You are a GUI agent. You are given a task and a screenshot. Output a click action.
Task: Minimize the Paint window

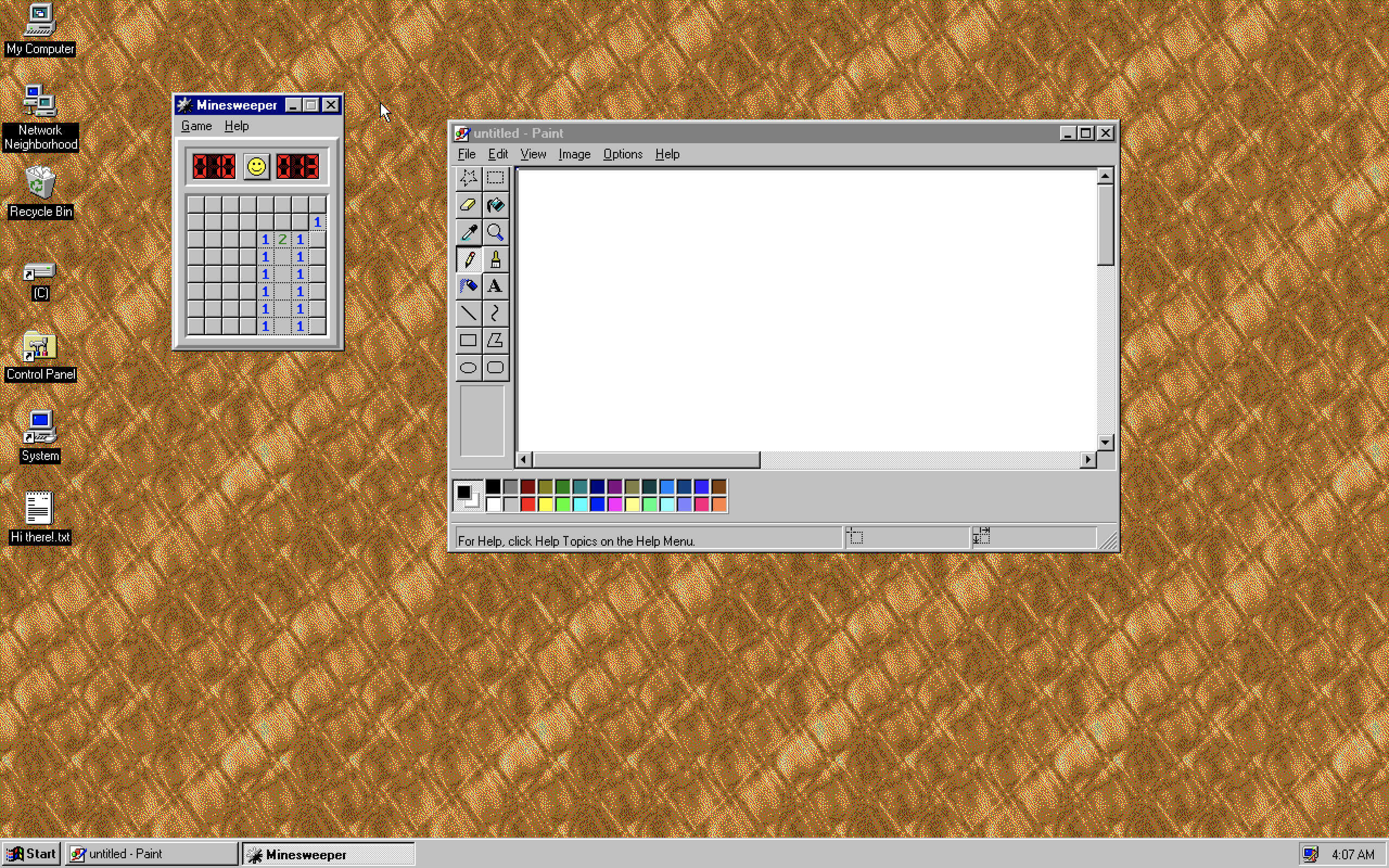point(1067,133)
